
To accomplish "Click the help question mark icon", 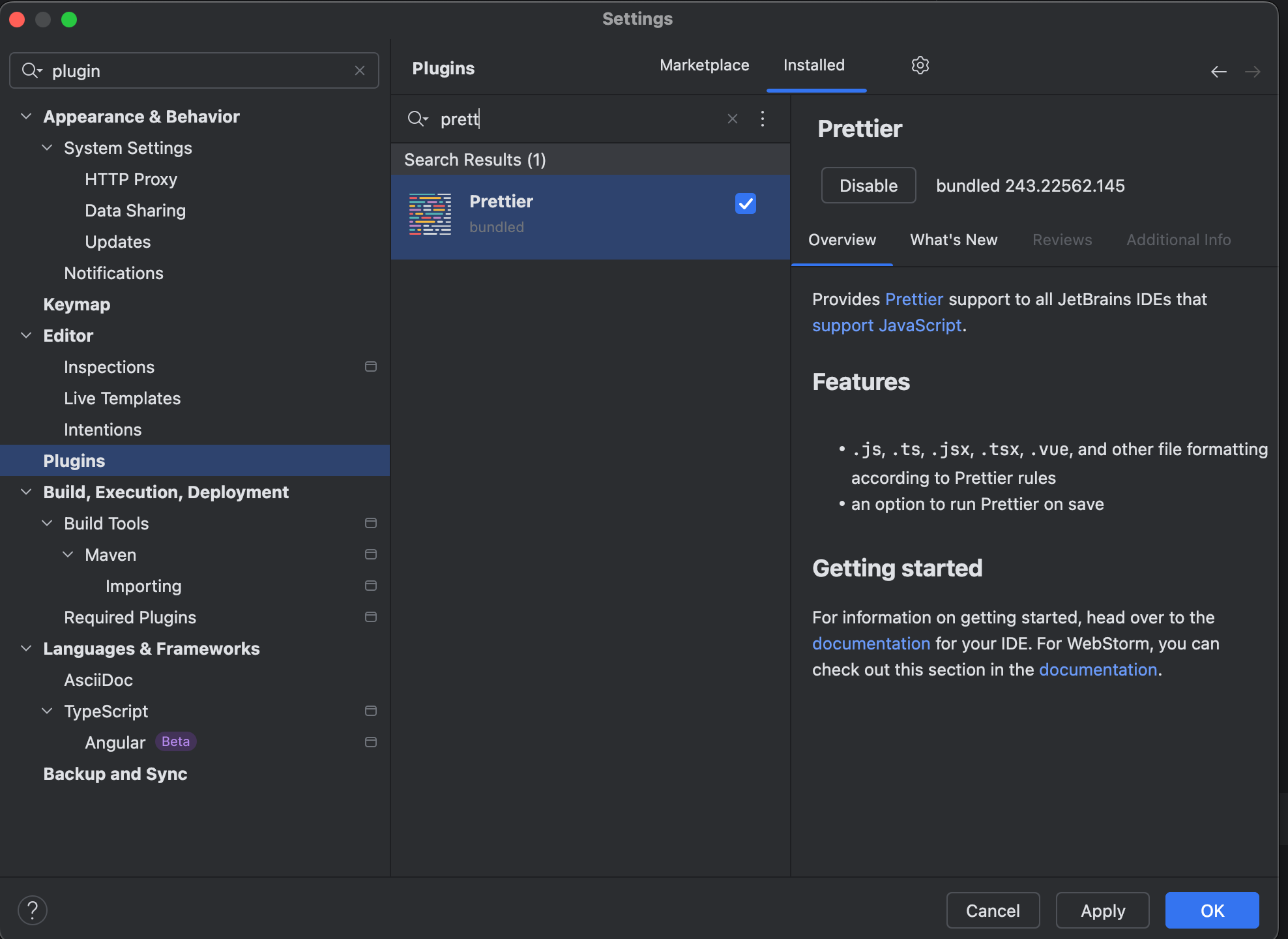I will tap(33, 910).
